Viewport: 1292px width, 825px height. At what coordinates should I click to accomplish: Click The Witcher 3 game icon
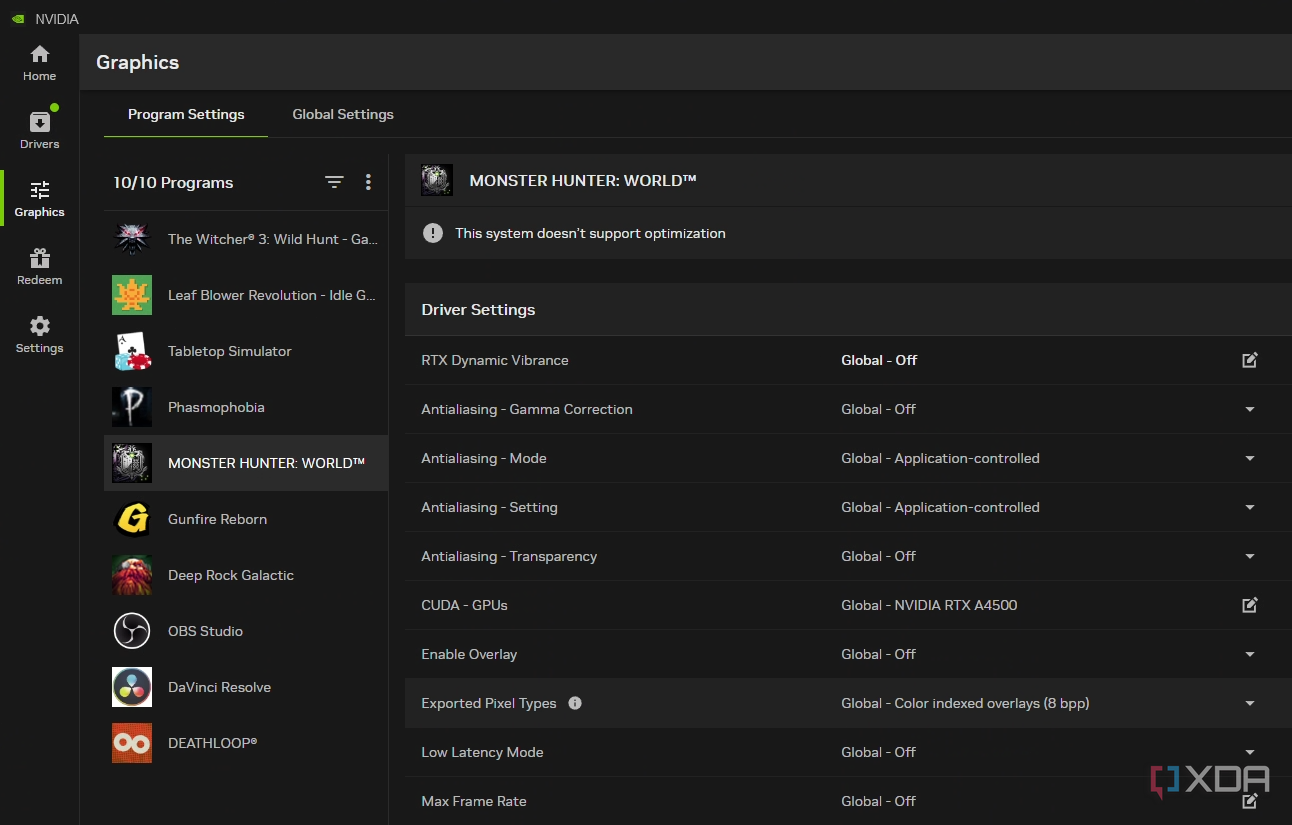point(132,239)
